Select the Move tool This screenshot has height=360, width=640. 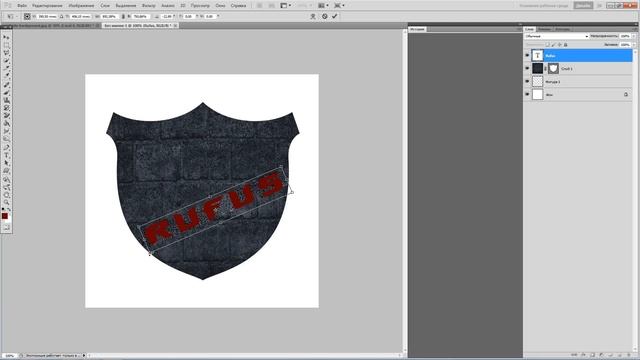[x=6, y=38]
